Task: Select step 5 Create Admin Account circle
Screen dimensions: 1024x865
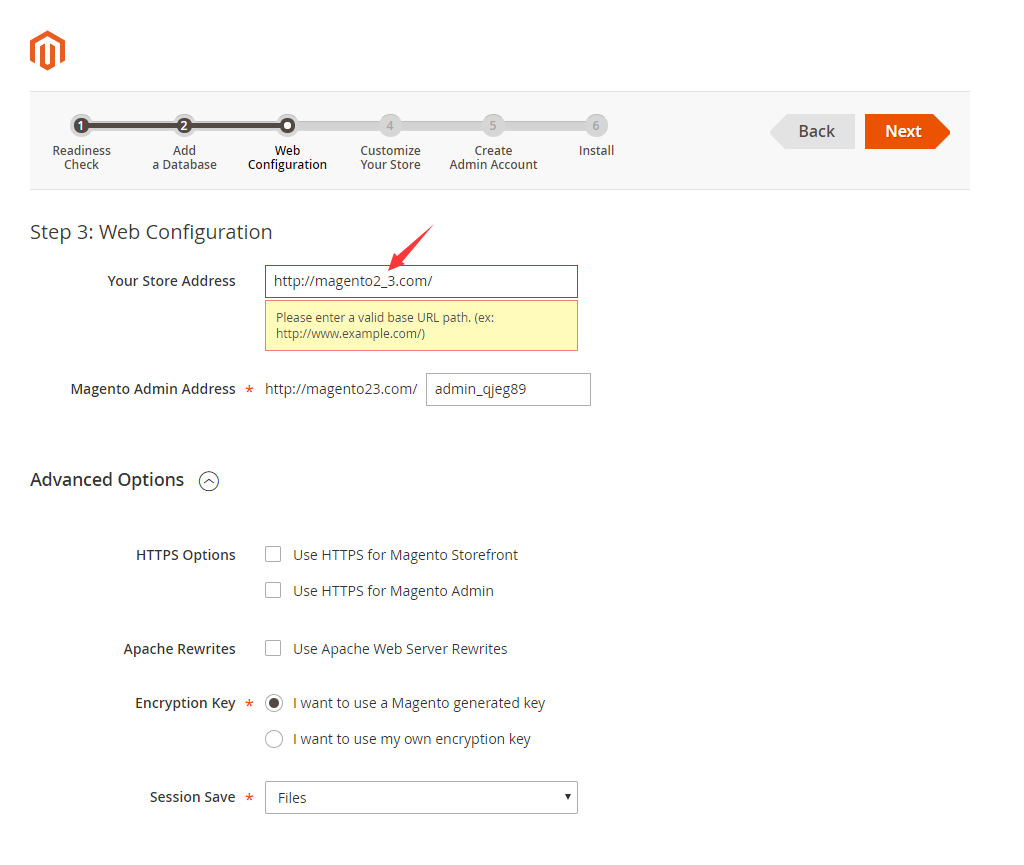Action: [x=493, y=125]
